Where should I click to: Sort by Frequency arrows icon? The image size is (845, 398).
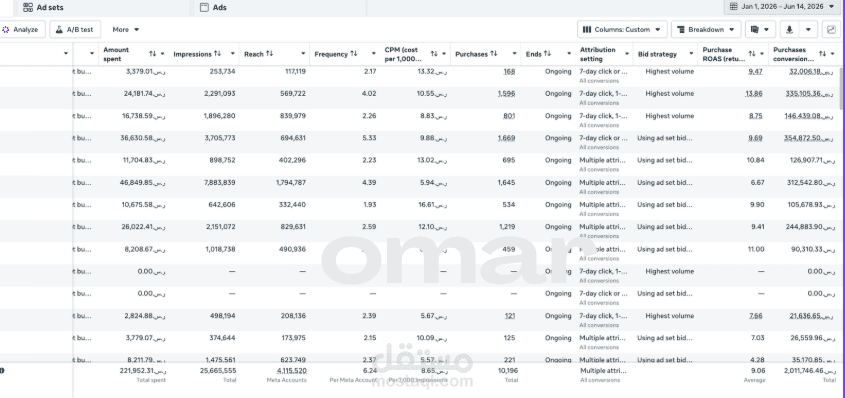[x=354, y=54]
